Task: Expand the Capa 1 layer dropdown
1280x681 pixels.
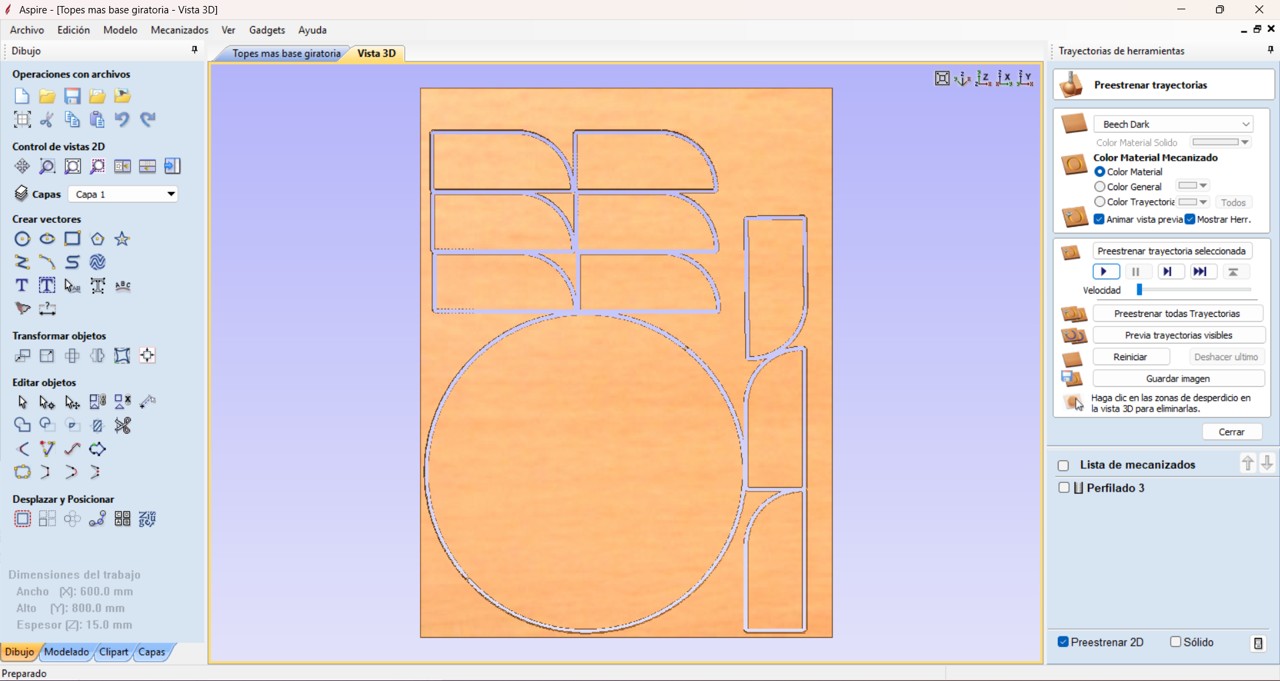Action: point(124,194)
